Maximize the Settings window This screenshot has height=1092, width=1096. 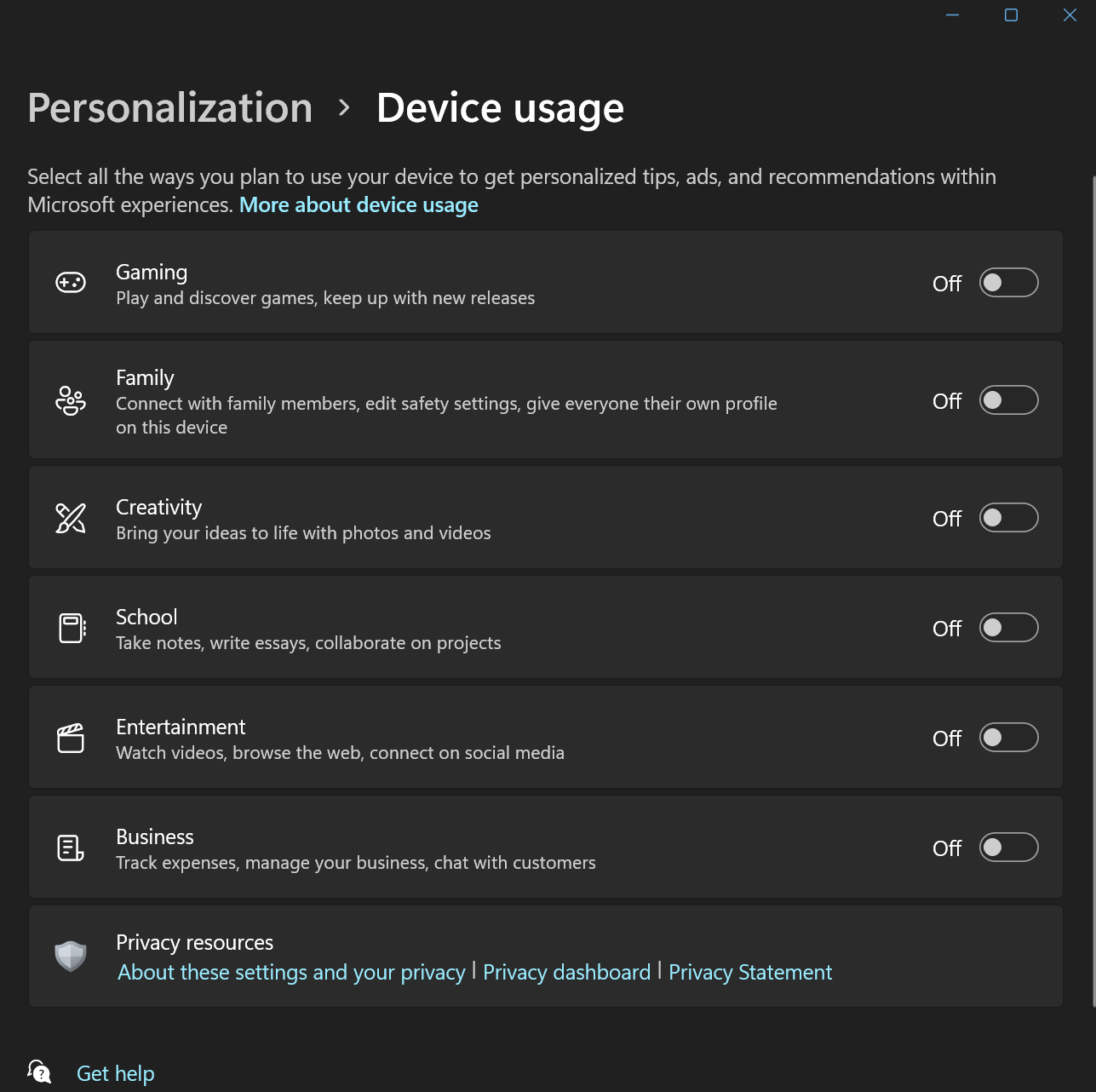pos(1011,14)
